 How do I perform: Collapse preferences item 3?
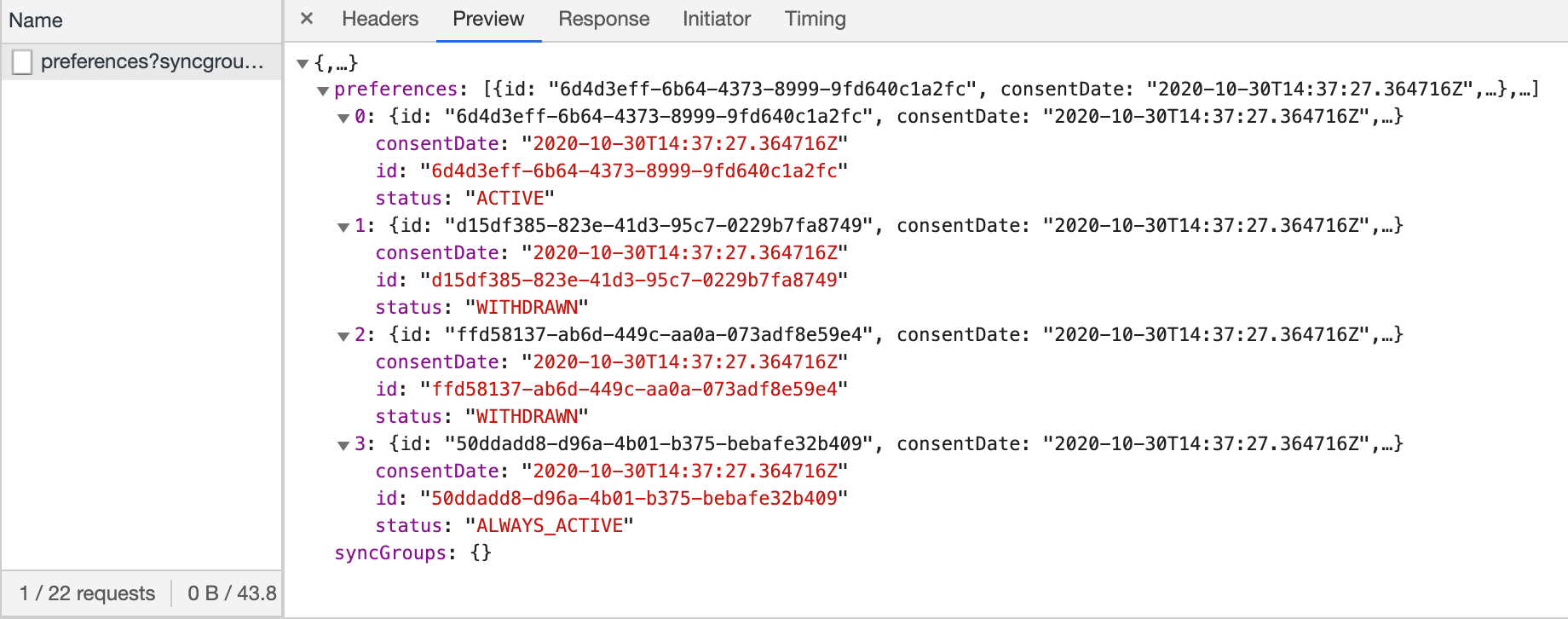pos(343,446)
